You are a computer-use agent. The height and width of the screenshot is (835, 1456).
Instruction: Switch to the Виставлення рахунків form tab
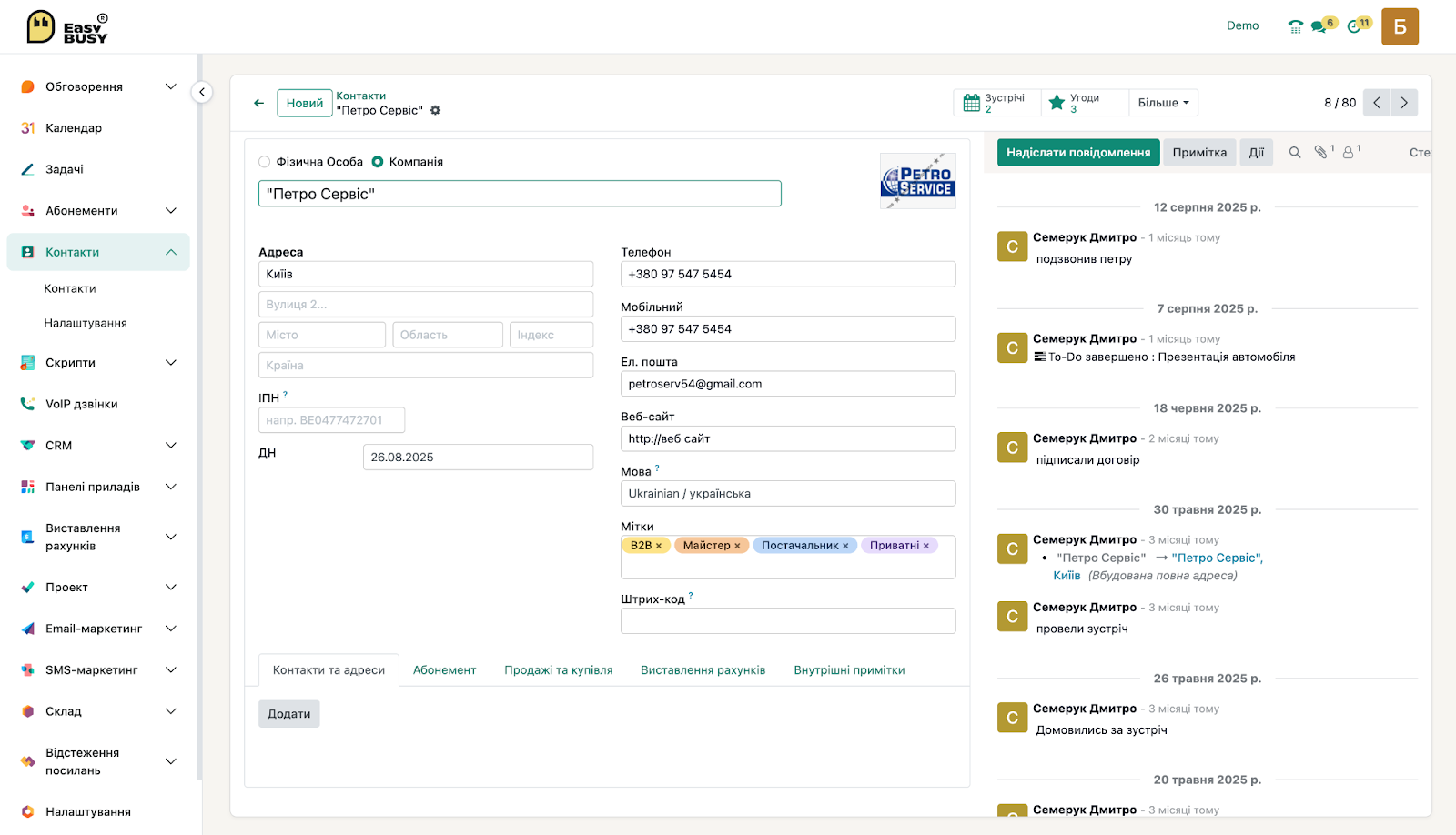pos(703,670)
